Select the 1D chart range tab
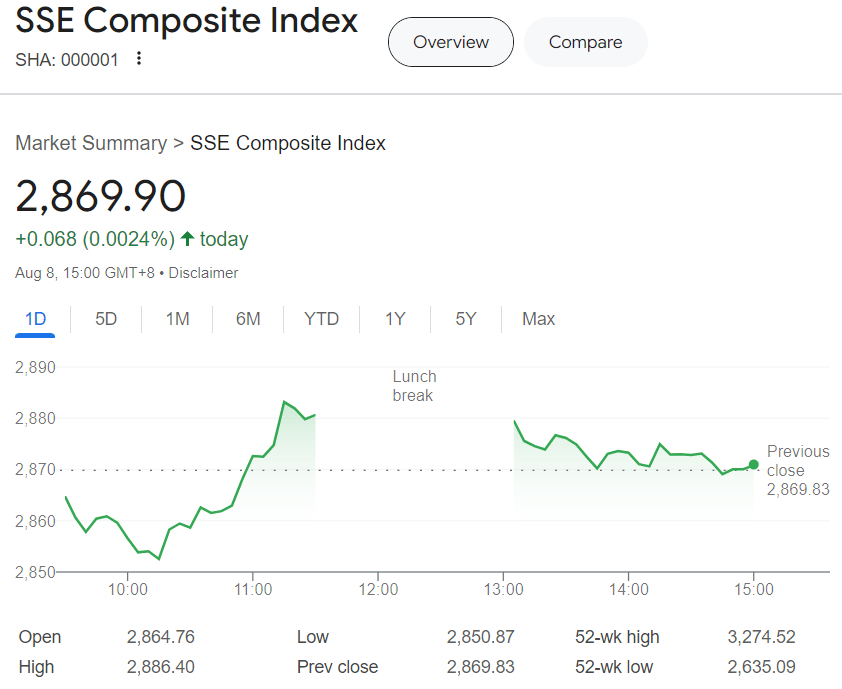Screen dimensions: 842x689 (x=34, y=318)
